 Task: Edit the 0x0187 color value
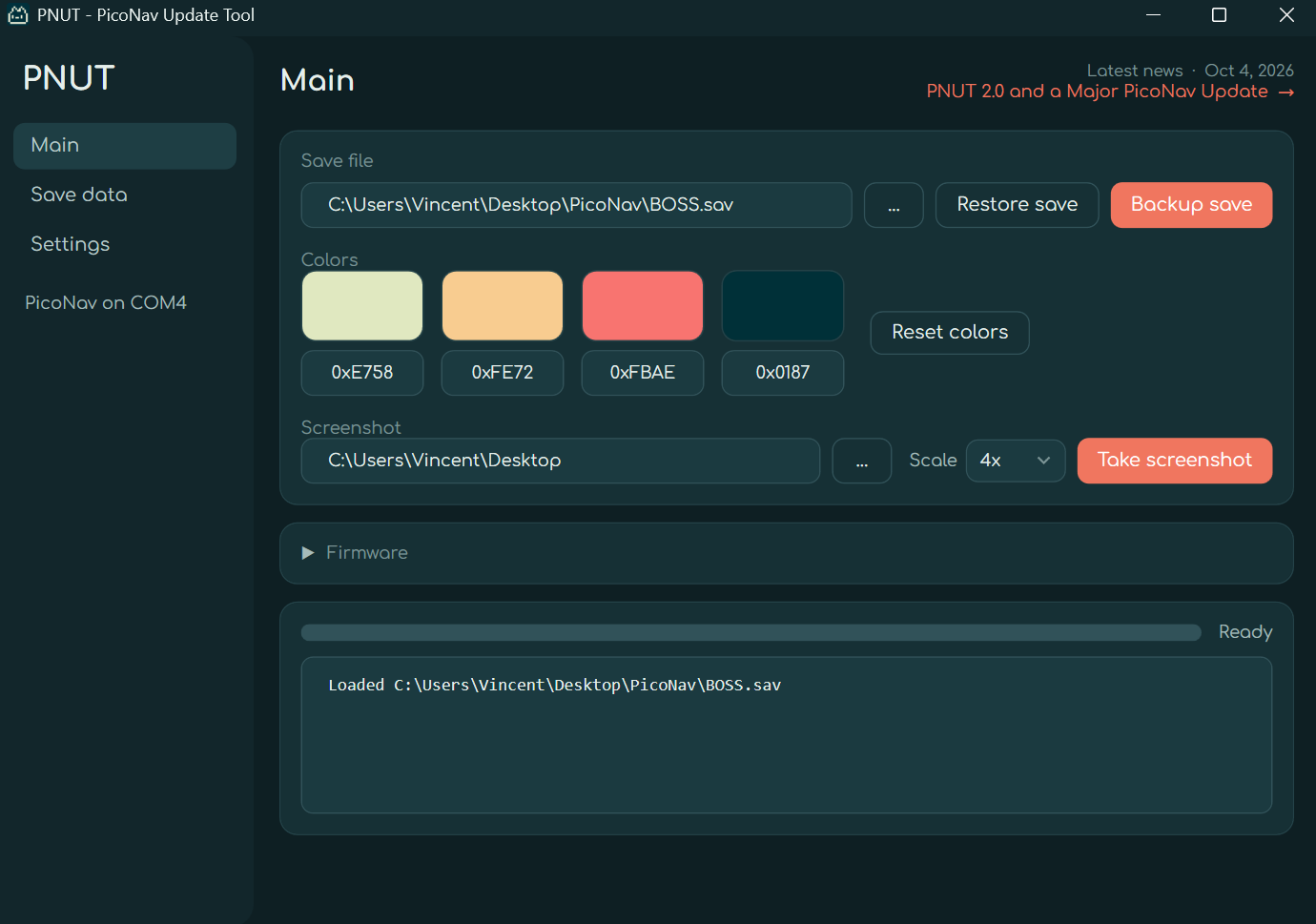(x=783, y=373)
